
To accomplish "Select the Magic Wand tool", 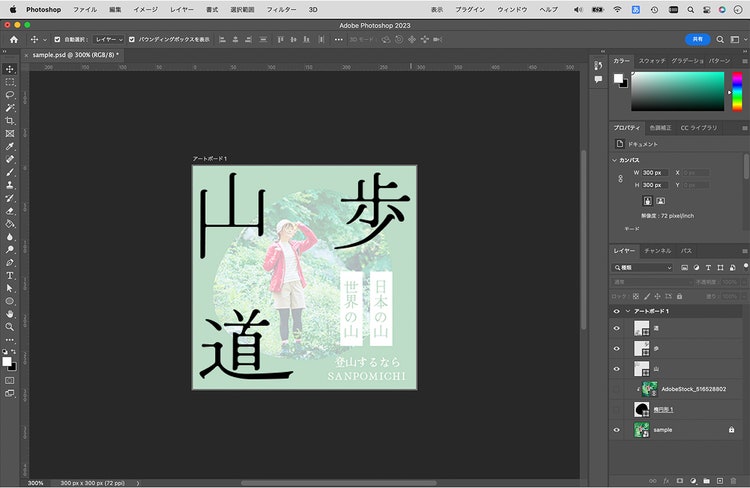I will 10,108.
